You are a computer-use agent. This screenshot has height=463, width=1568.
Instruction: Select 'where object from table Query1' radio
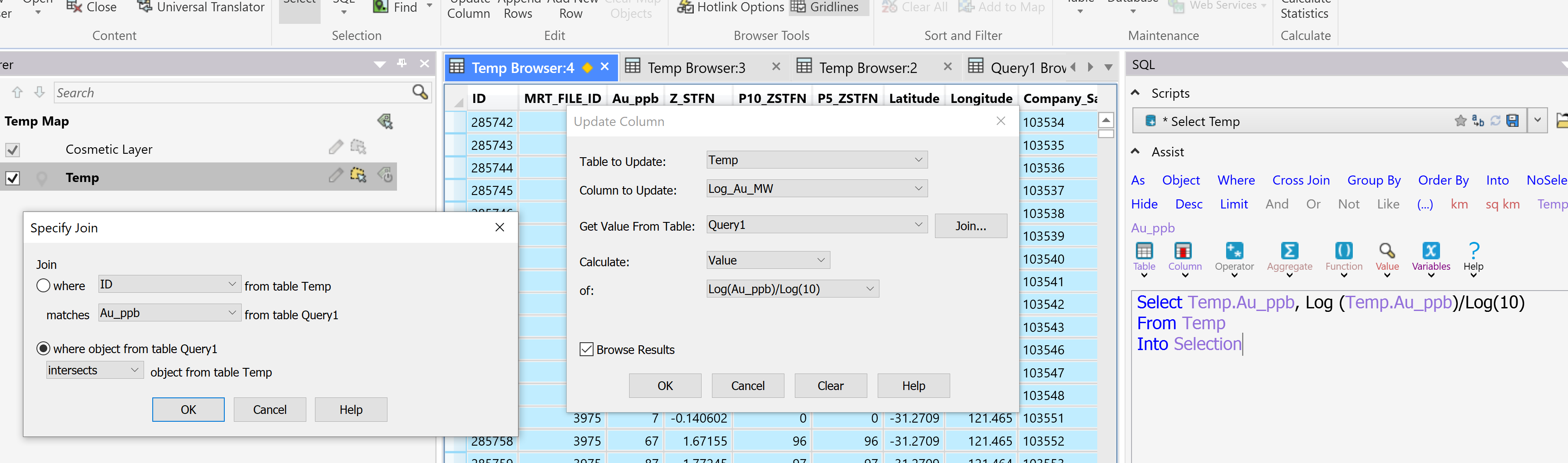tap(43, 348)
